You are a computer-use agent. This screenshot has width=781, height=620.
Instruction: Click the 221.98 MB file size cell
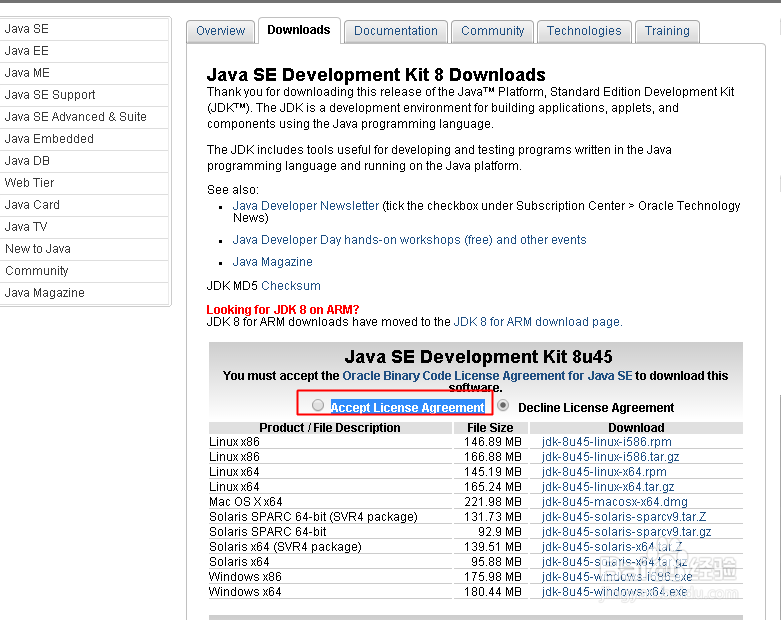(493, 501)
